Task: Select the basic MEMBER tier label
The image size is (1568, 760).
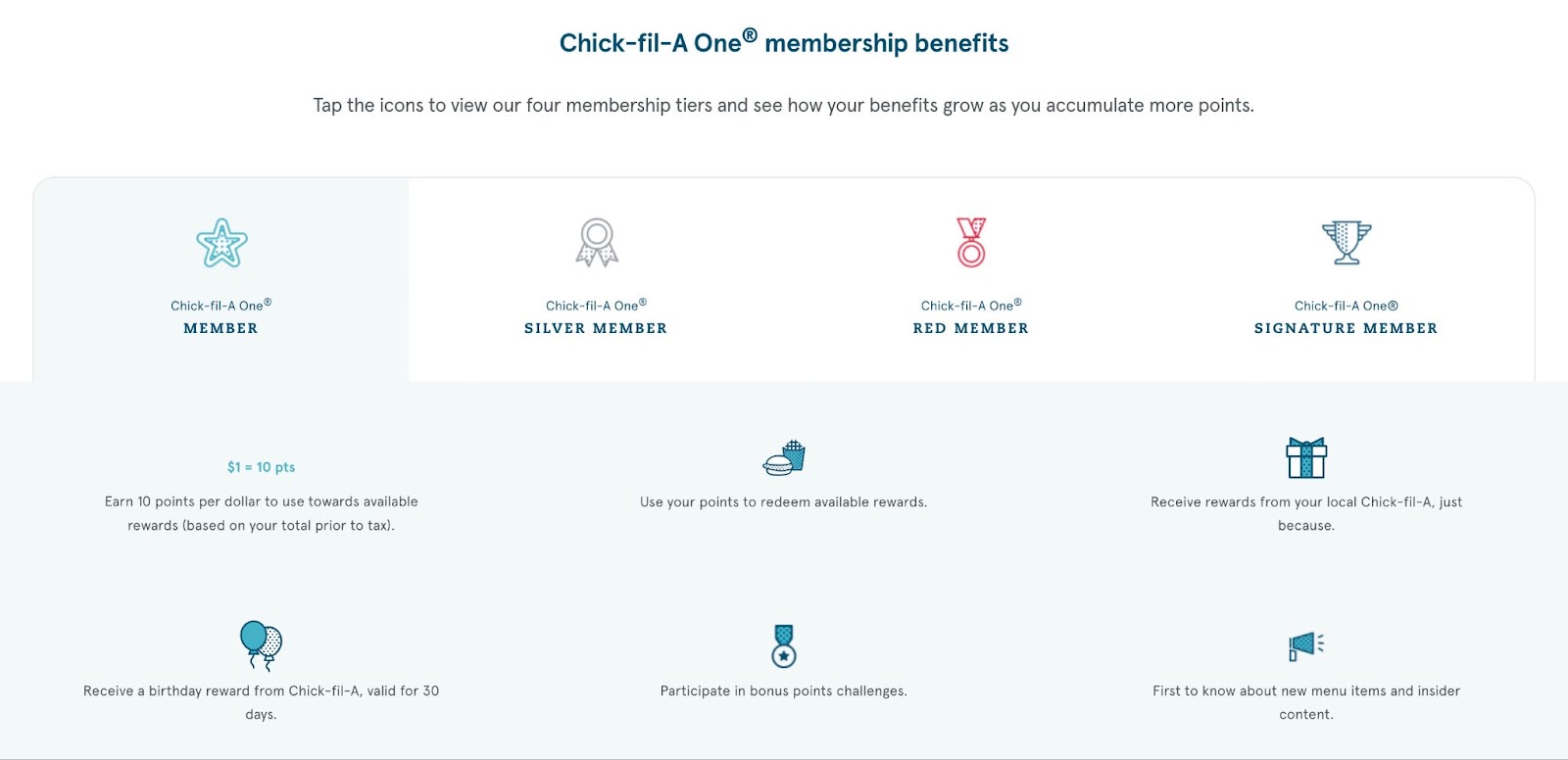Action: click(x=221, y=328)
